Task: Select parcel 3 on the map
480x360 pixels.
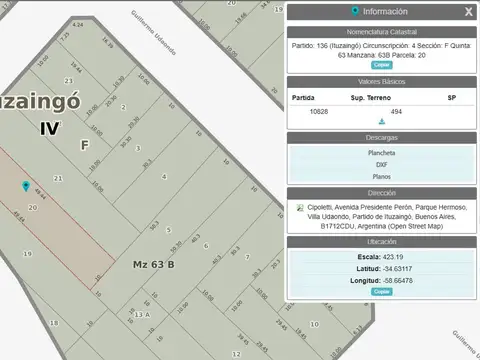Action: tap(138, 148)
